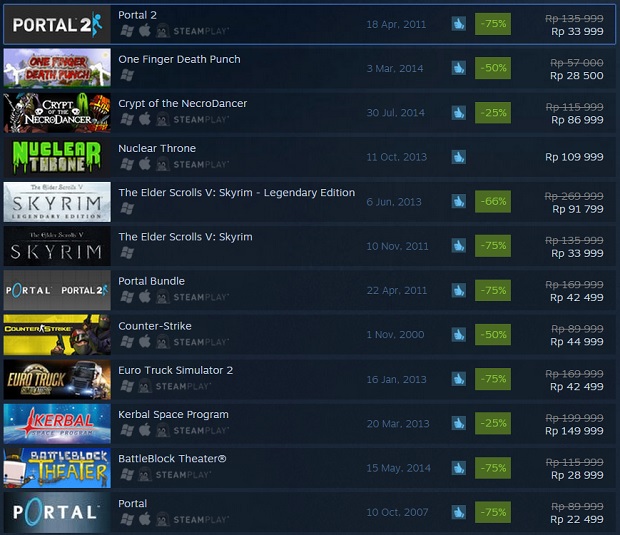The height and width of the screenshot is (535, 620).
Task: Click the Apple platform icon under Crypt of the NecroDancer
Action: 145,119
